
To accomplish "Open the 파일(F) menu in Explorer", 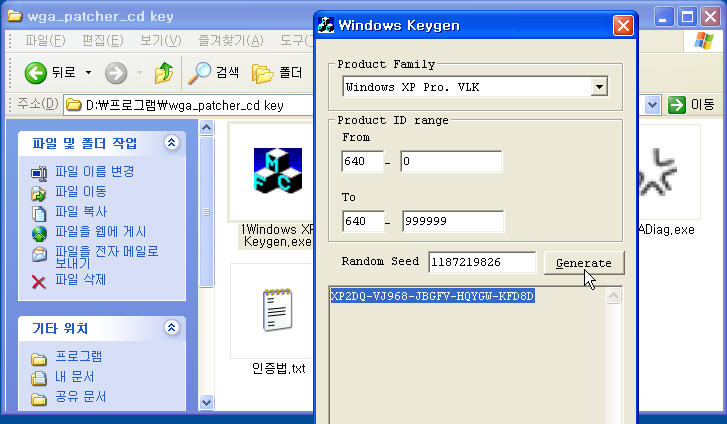I will (x=45, y=41).
